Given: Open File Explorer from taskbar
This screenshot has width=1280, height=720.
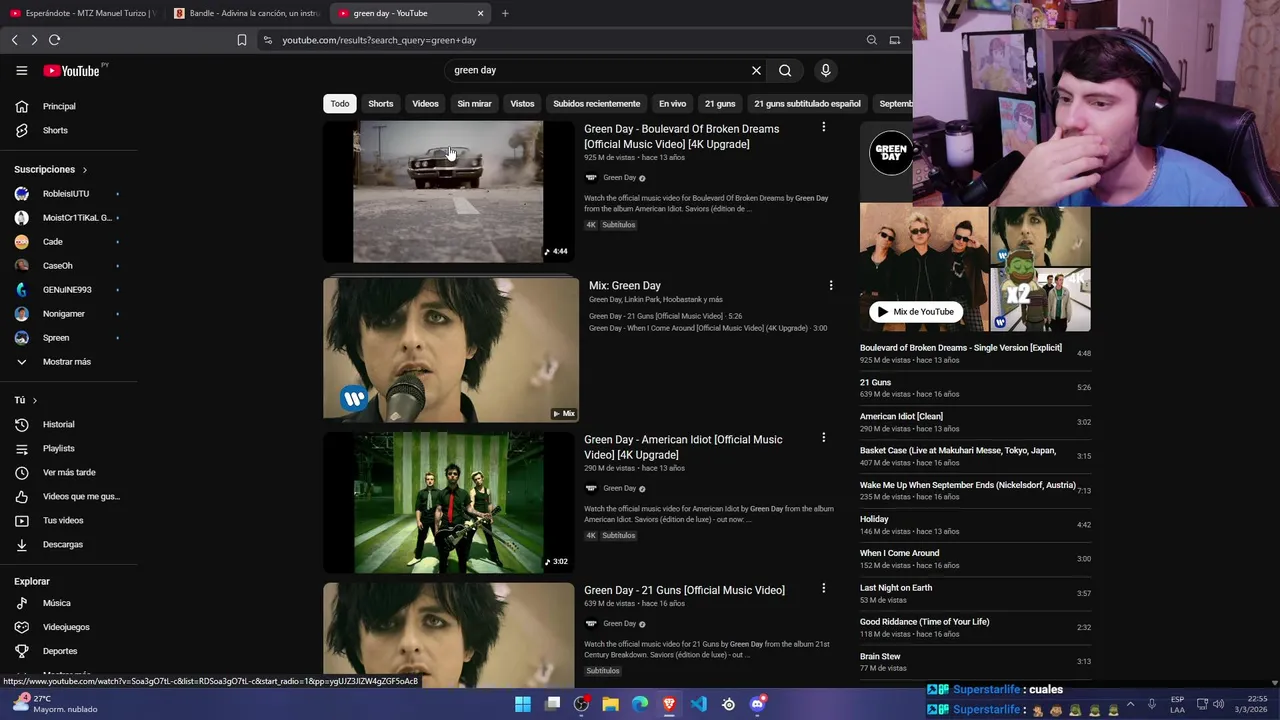Looking at the screenshot, I should [610, 704].
